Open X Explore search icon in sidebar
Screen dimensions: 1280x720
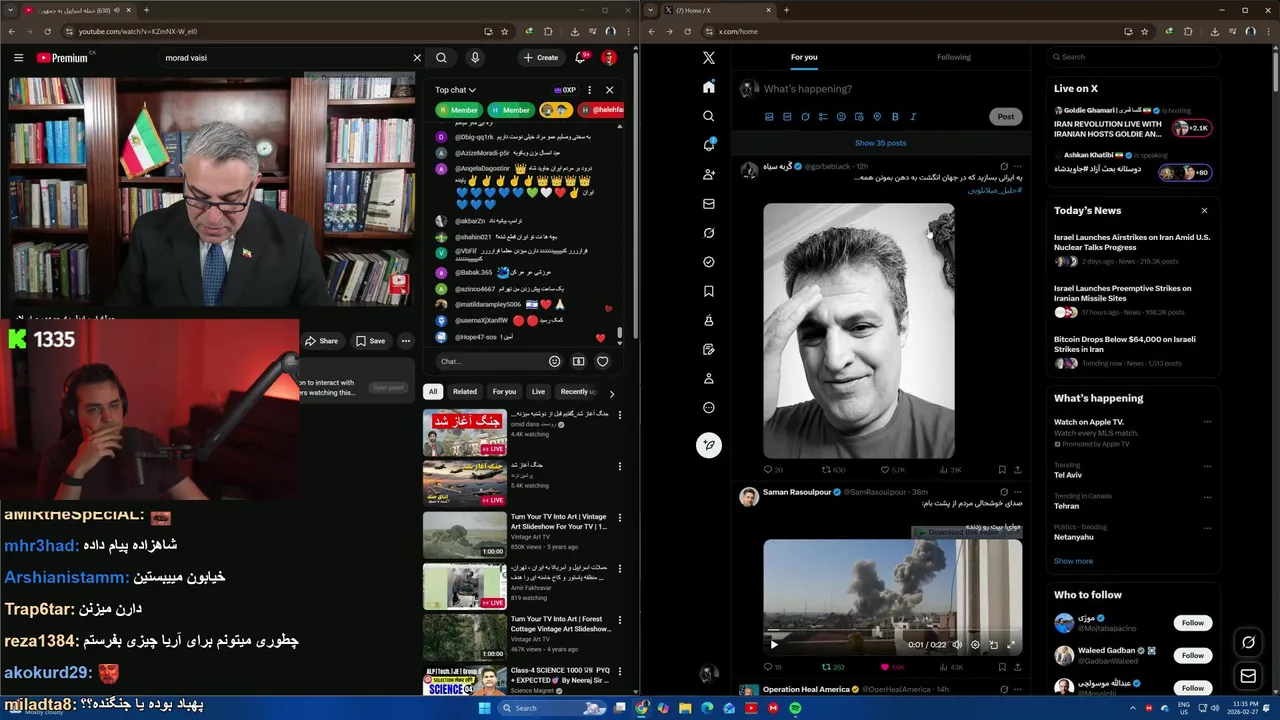click(x=709, y=116)
